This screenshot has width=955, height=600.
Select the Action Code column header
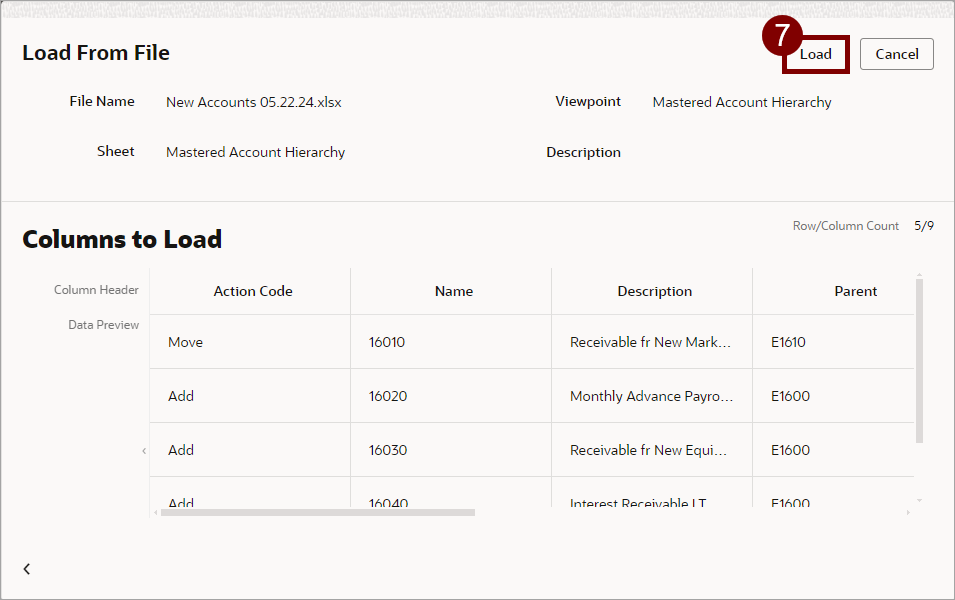click(252, 292)
